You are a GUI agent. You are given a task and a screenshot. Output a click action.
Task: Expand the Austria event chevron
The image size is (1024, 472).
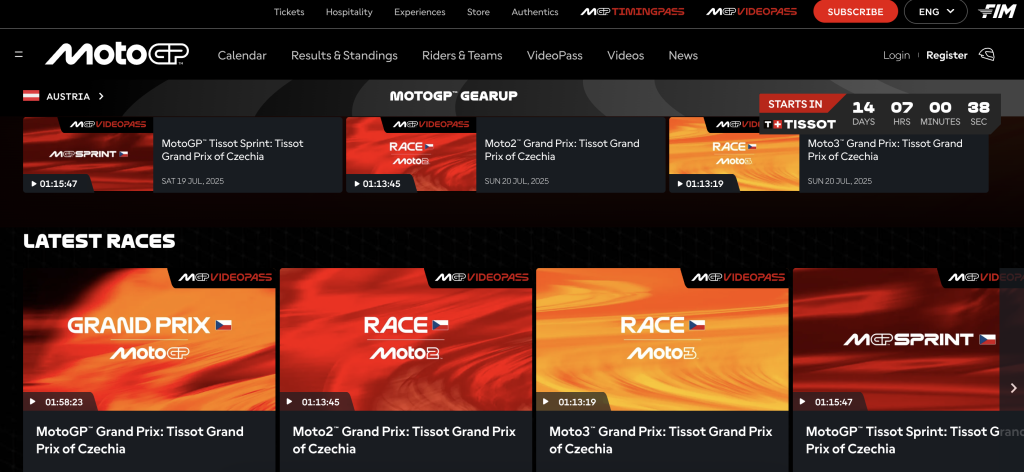coord(101,97)
